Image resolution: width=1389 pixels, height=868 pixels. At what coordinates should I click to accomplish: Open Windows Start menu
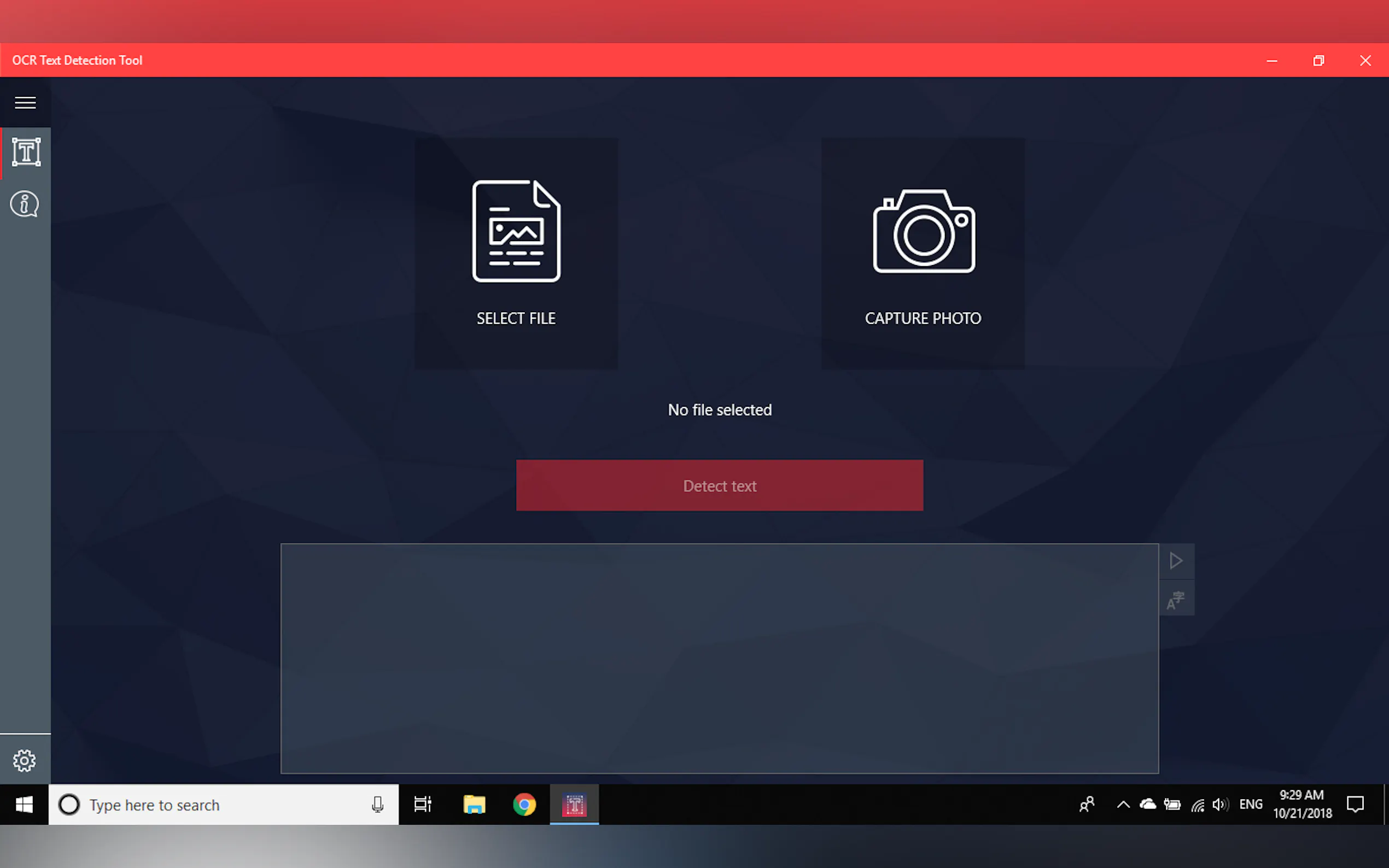[24, 805]
